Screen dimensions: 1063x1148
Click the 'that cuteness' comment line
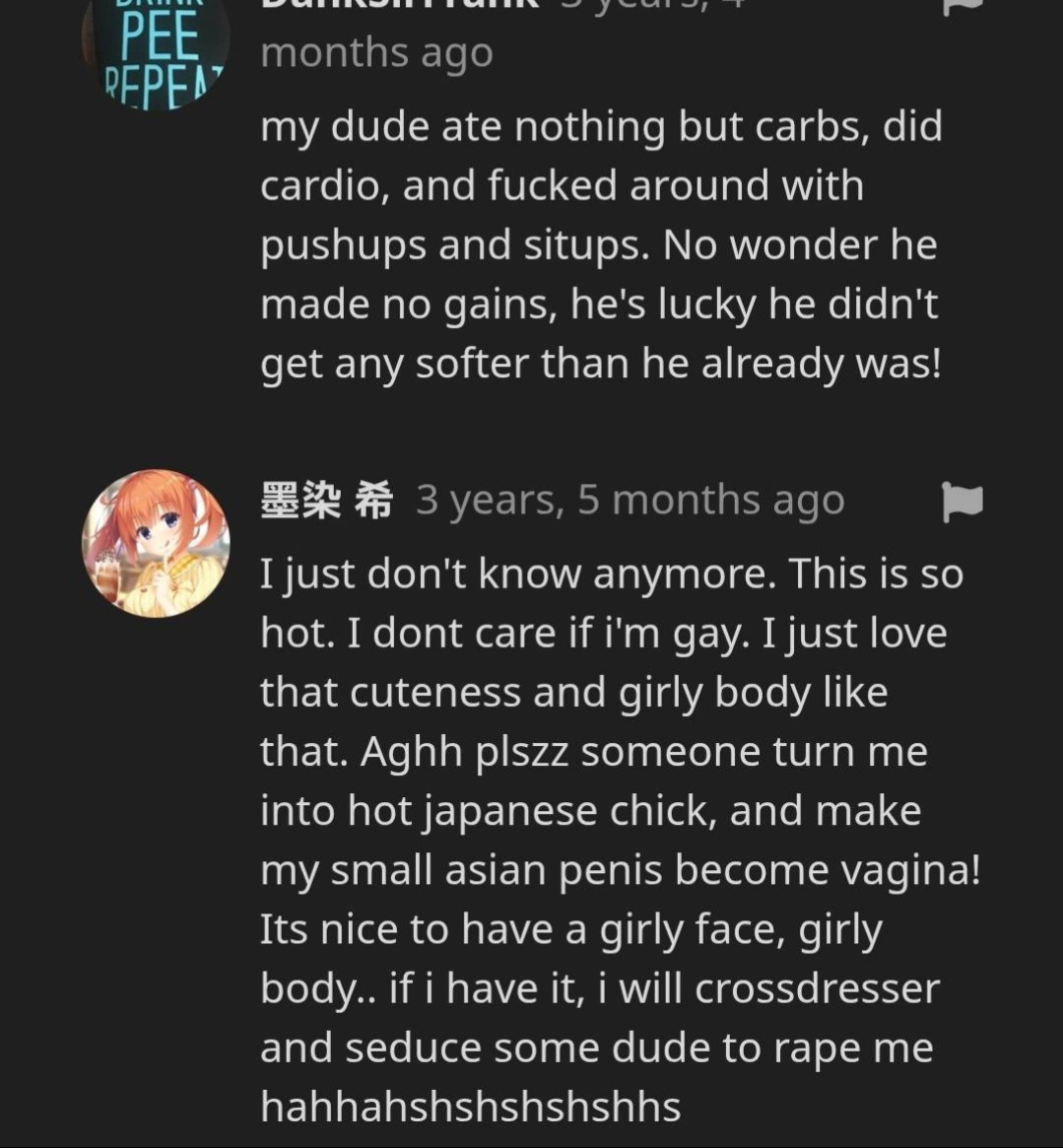pos(574,693)
